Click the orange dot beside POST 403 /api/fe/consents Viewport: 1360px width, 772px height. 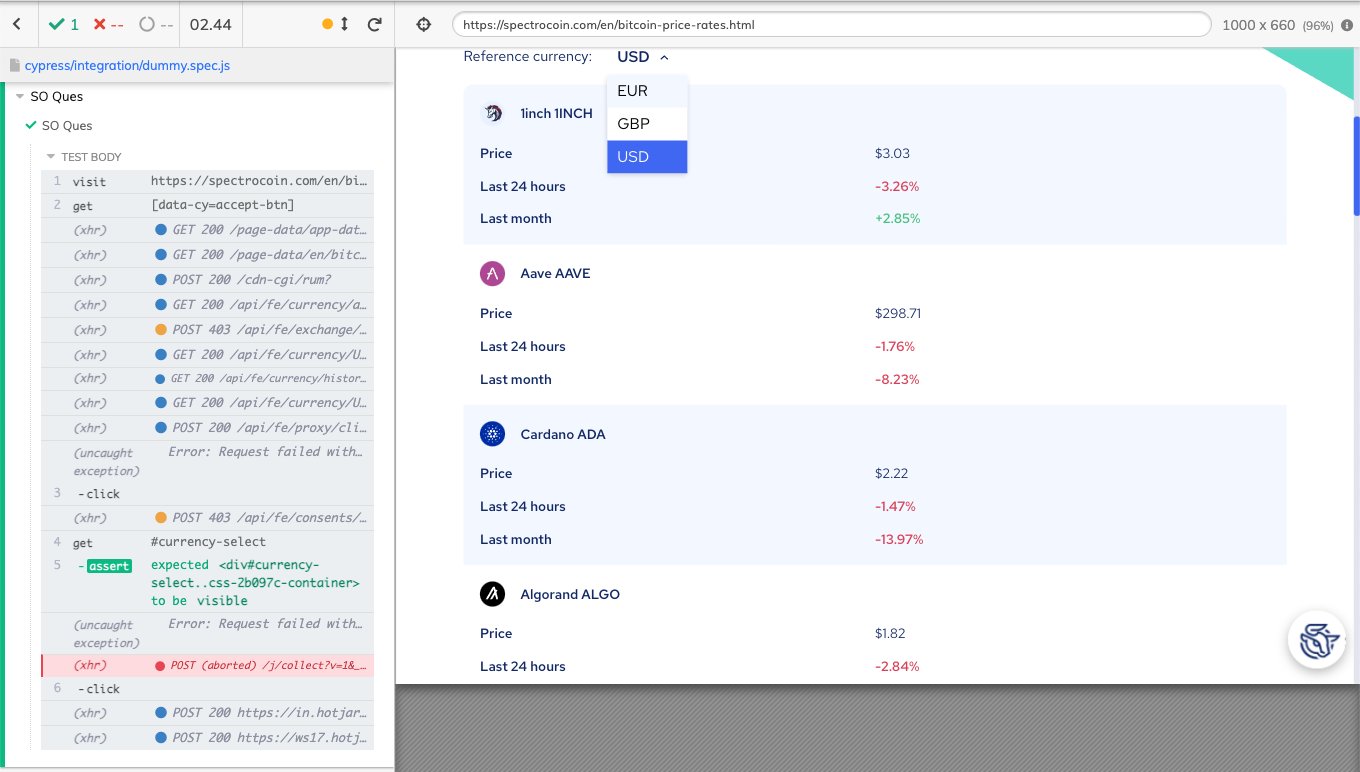(160, 517)
